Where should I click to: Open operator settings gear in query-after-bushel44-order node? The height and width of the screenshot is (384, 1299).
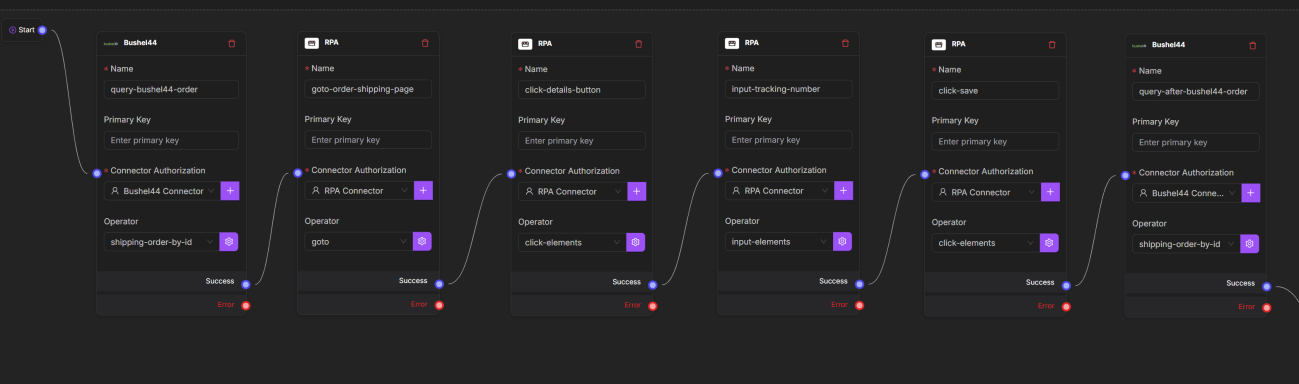pyautogui.click(x=1250, y=244)
